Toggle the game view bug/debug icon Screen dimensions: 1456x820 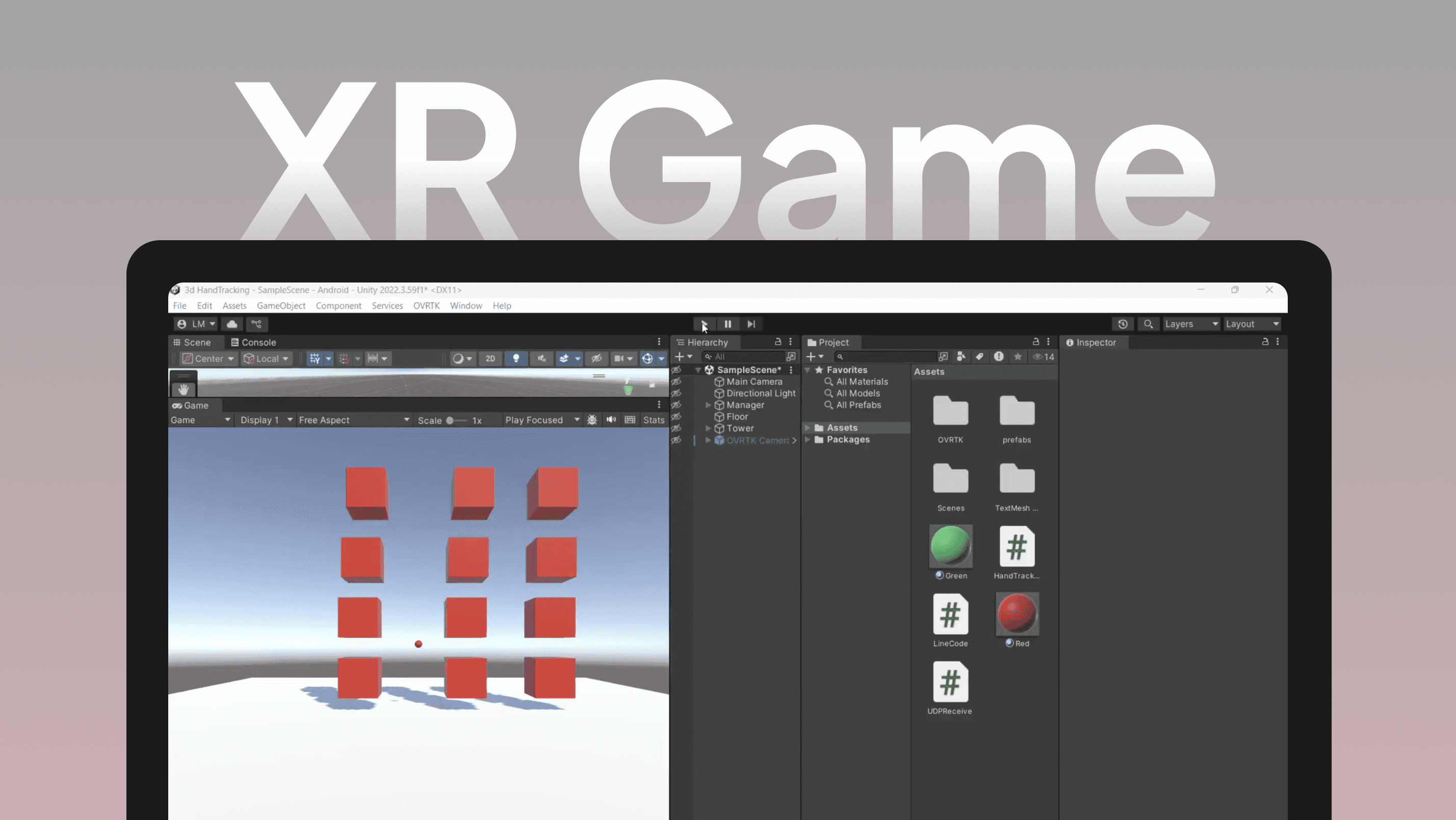592,420
